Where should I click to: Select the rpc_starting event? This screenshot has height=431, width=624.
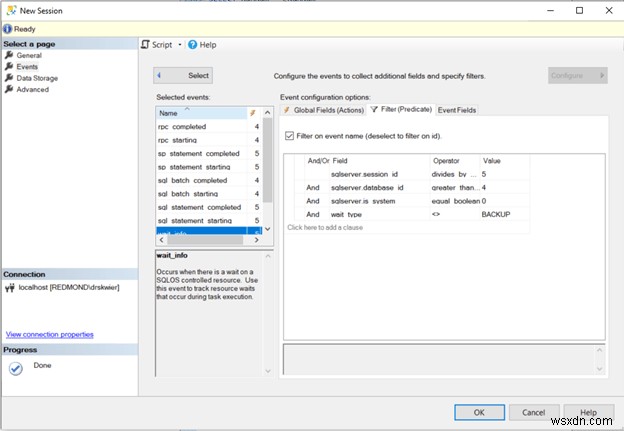coord(209,140)
